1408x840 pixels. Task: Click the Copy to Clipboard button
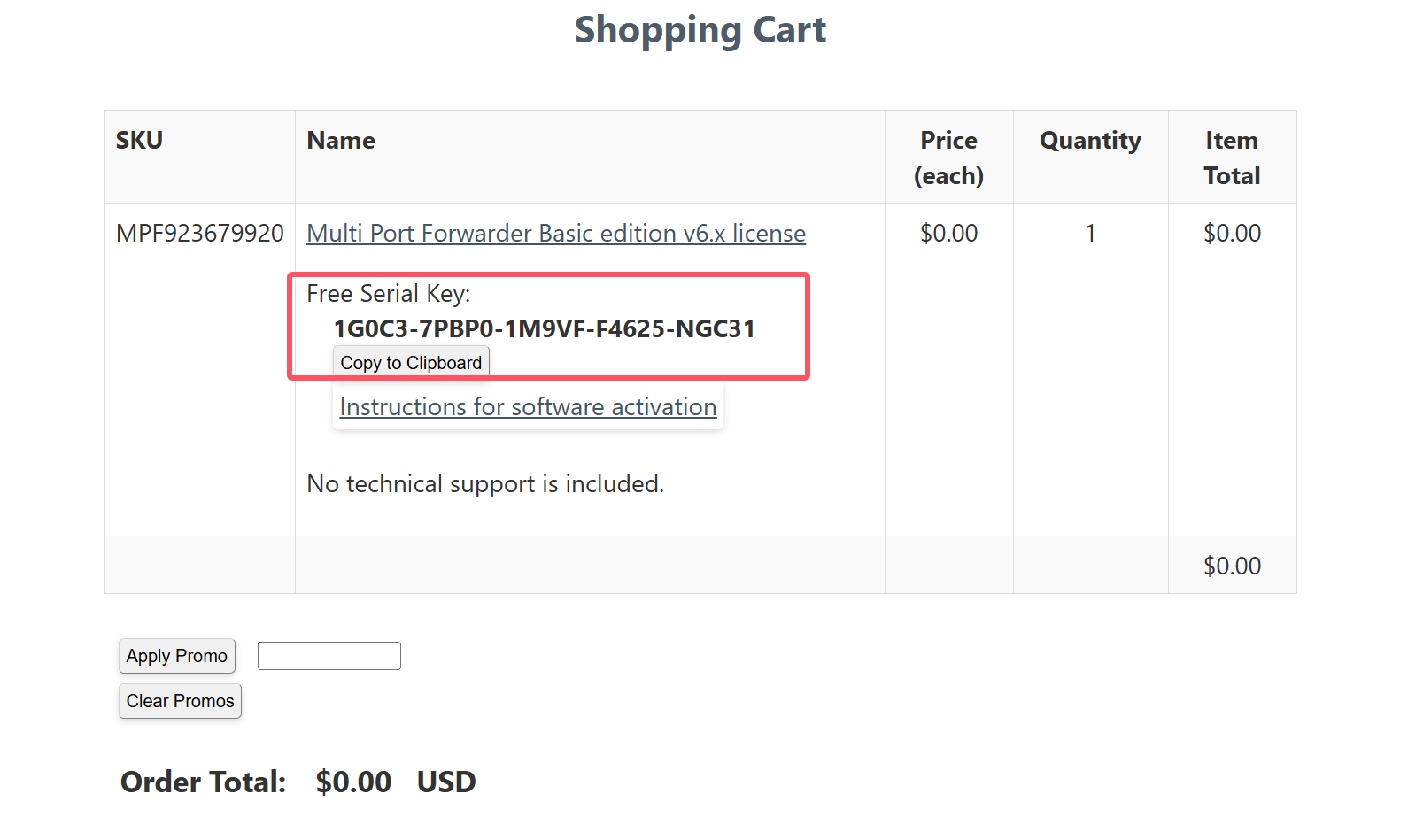tap(411, 363)
